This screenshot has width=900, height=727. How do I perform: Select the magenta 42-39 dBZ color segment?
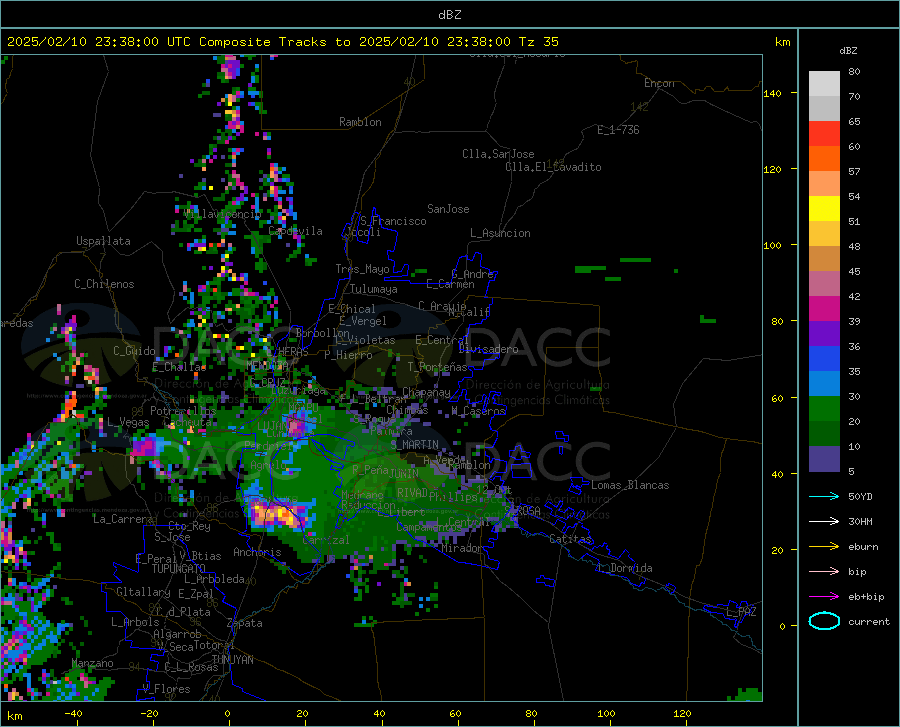coord(824,309)
